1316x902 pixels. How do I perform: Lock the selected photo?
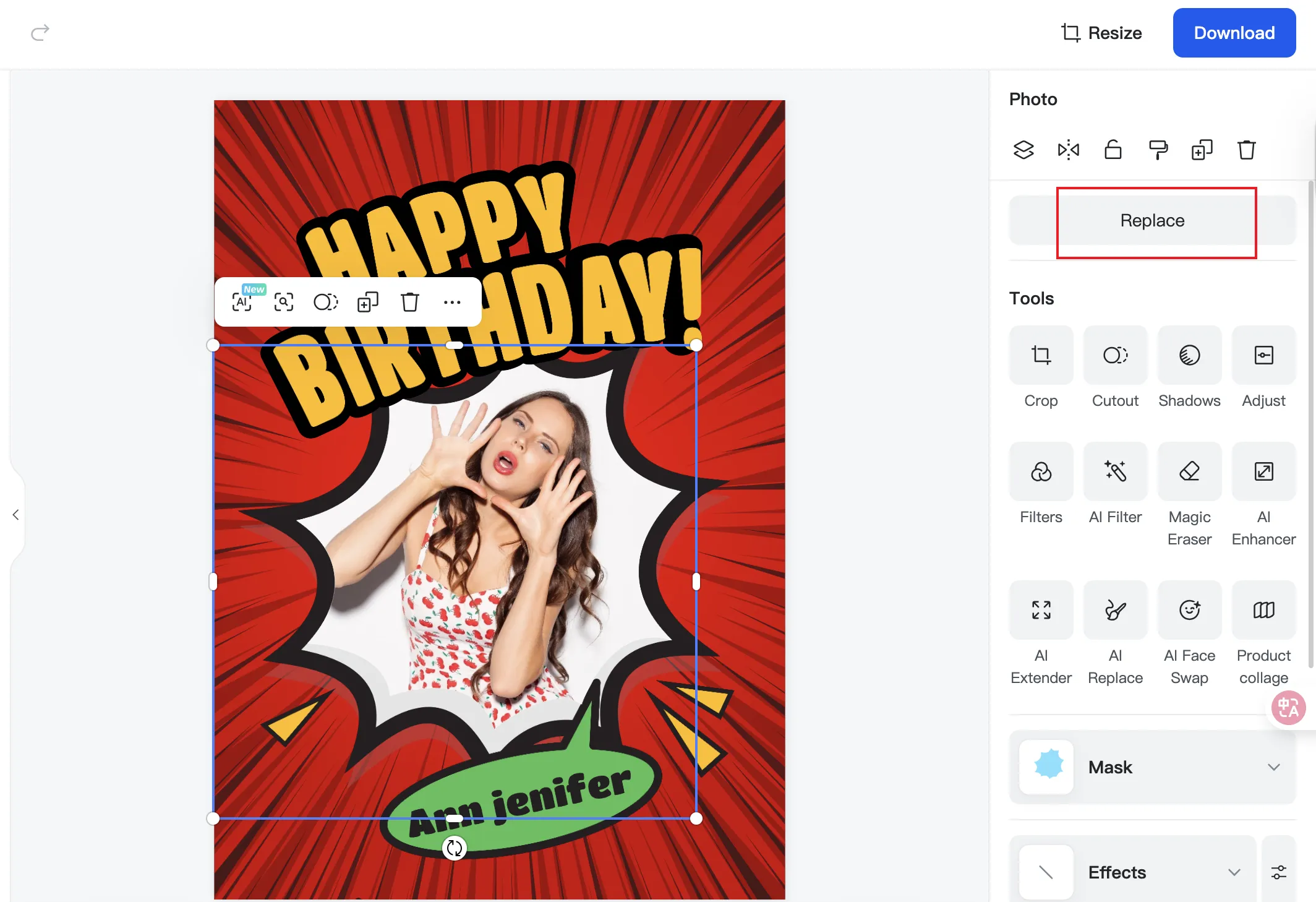(1113, 150)
